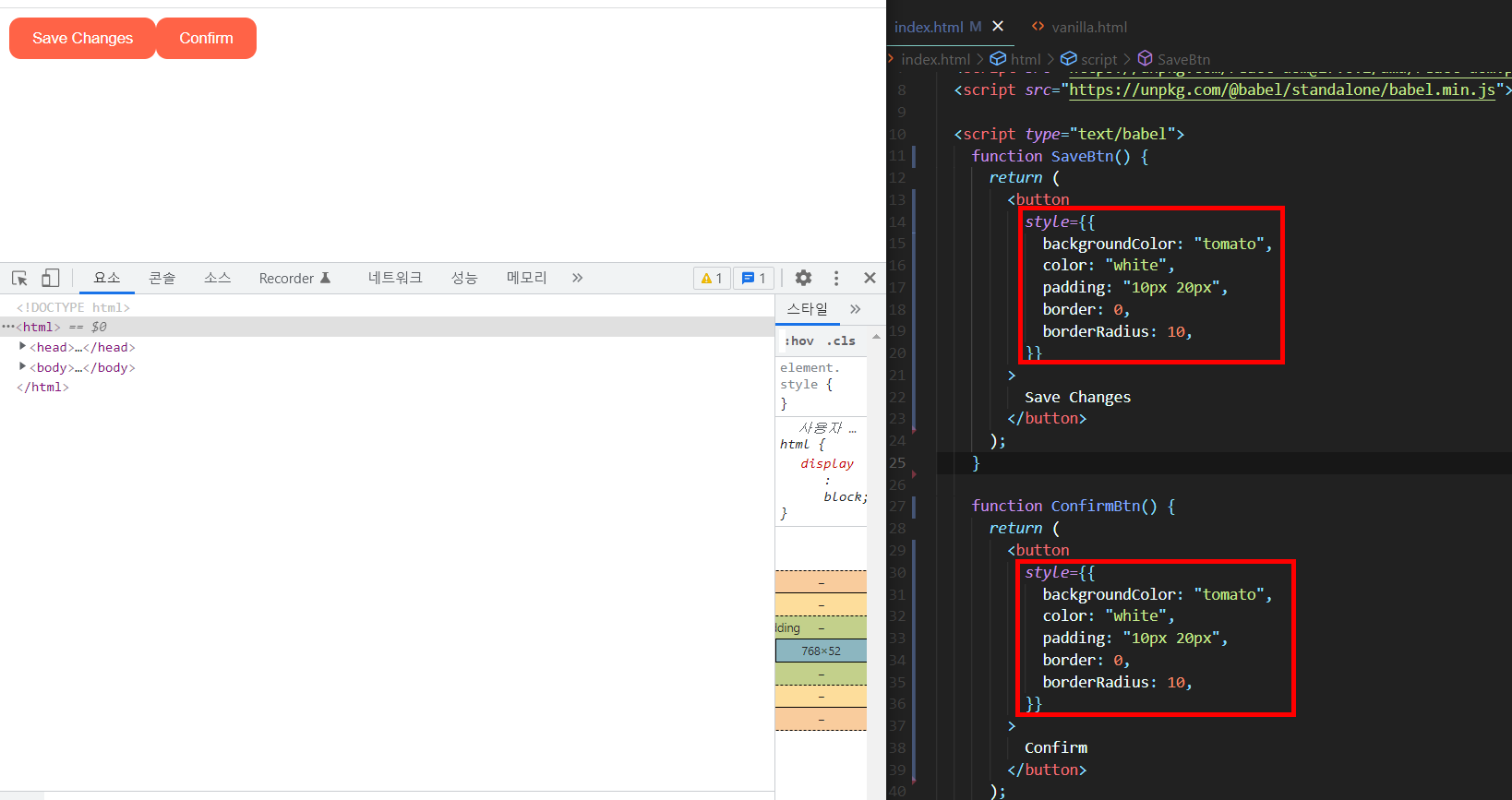The image size is (1512, 800).
Task: Click the message count badge
Action: 754,278
